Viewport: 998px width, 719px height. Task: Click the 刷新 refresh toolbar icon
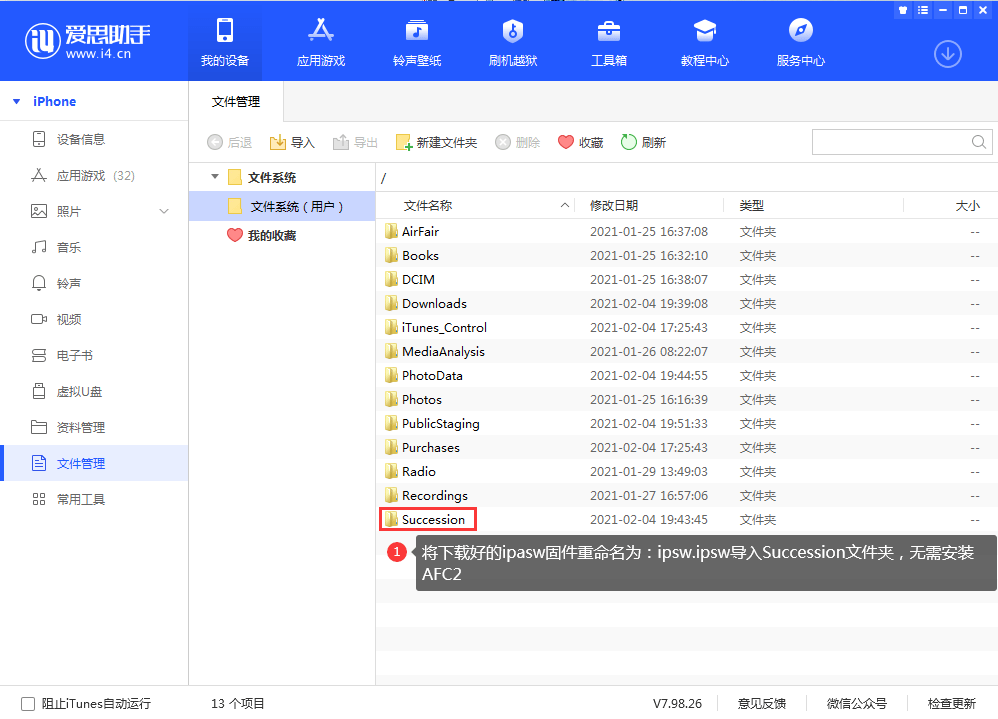tap(643, 142)
